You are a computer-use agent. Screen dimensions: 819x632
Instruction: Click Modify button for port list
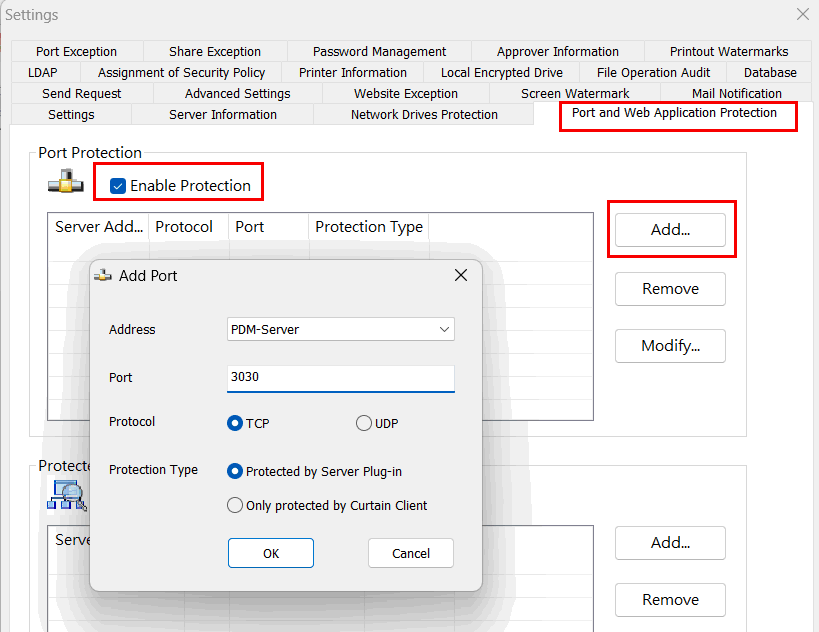(670, 346)
